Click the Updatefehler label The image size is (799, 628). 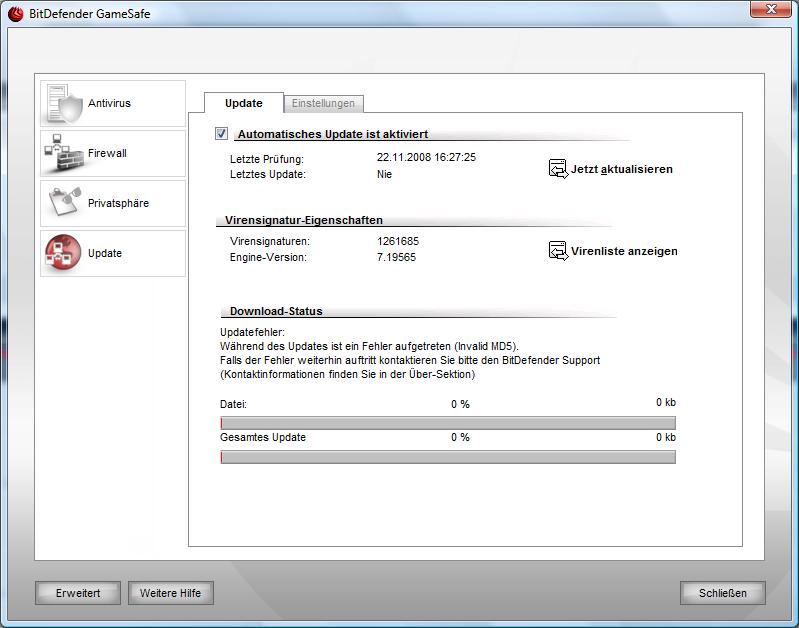(x=252, y=332)
